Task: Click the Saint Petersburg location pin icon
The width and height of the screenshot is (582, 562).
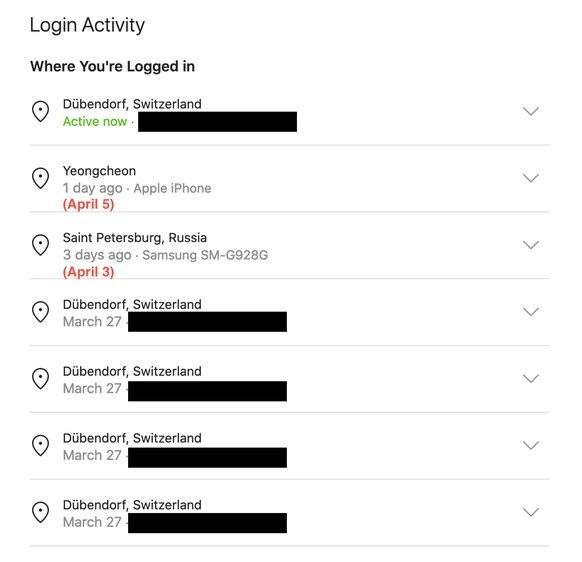Action: pyautogui.click(x=40, y=245)
